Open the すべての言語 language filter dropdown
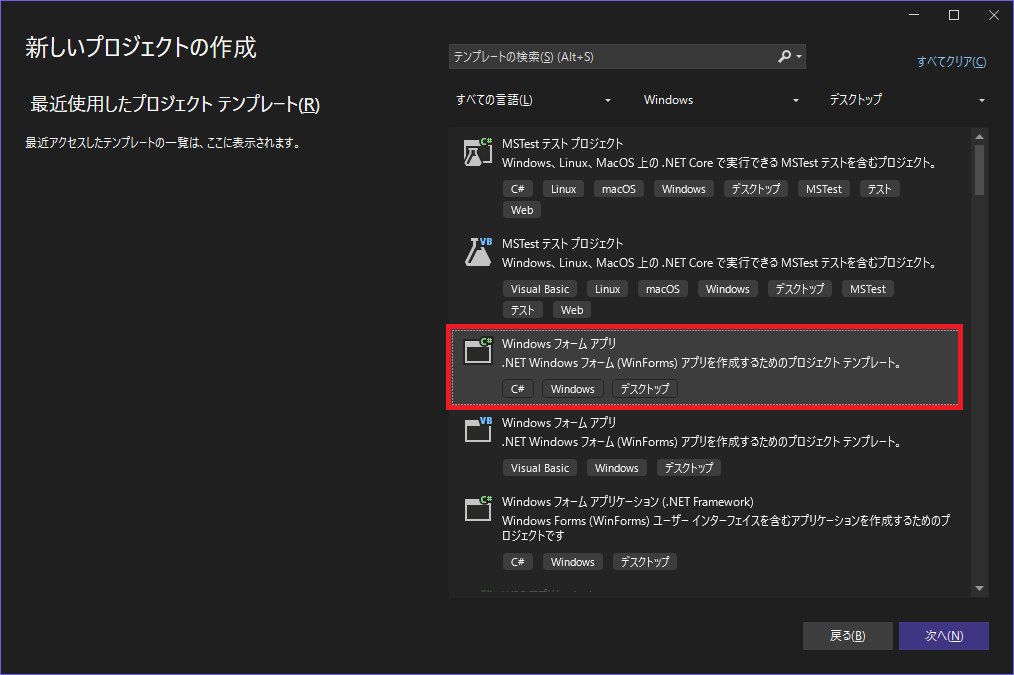The height and width of the screenshot is (675, 1014). pyautogui.click(x=534, y=100)
